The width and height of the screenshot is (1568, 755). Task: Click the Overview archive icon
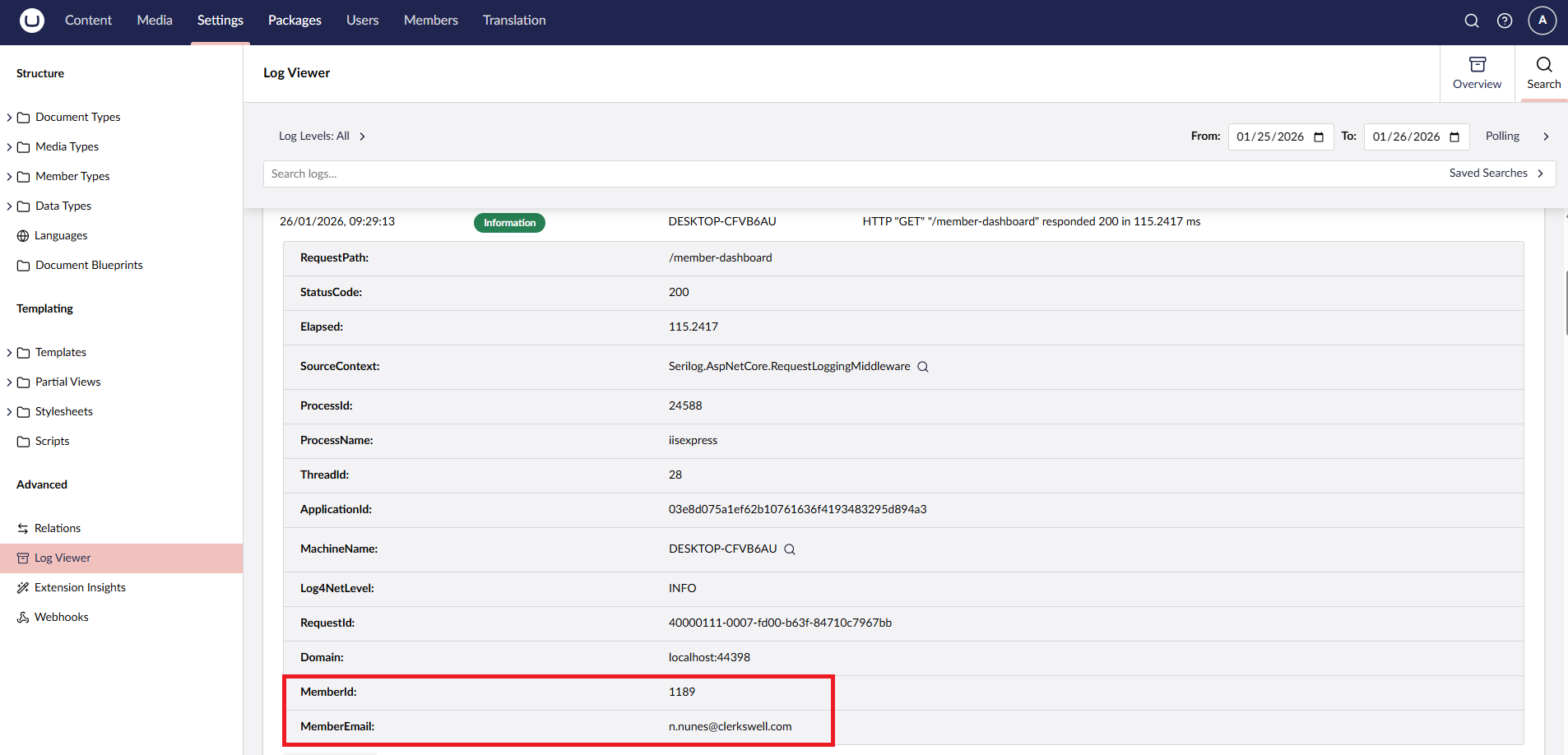pos(1477,65)
